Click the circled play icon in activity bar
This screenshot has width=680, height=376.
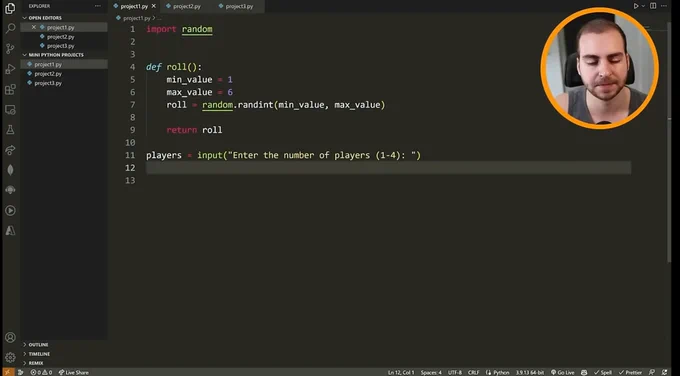point(10,210)
